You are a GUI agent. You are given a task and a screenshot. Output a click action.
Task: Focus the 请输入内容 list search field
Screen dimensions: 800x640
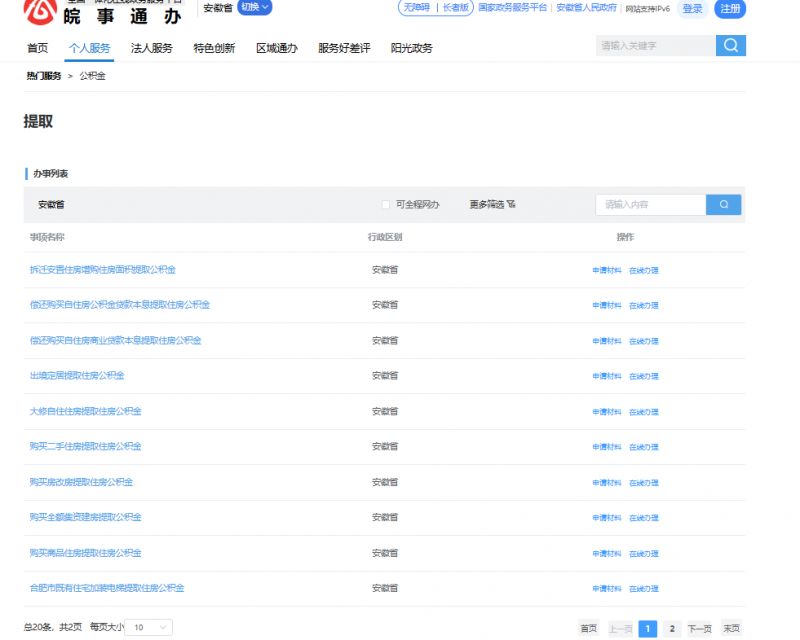point(651,205)
